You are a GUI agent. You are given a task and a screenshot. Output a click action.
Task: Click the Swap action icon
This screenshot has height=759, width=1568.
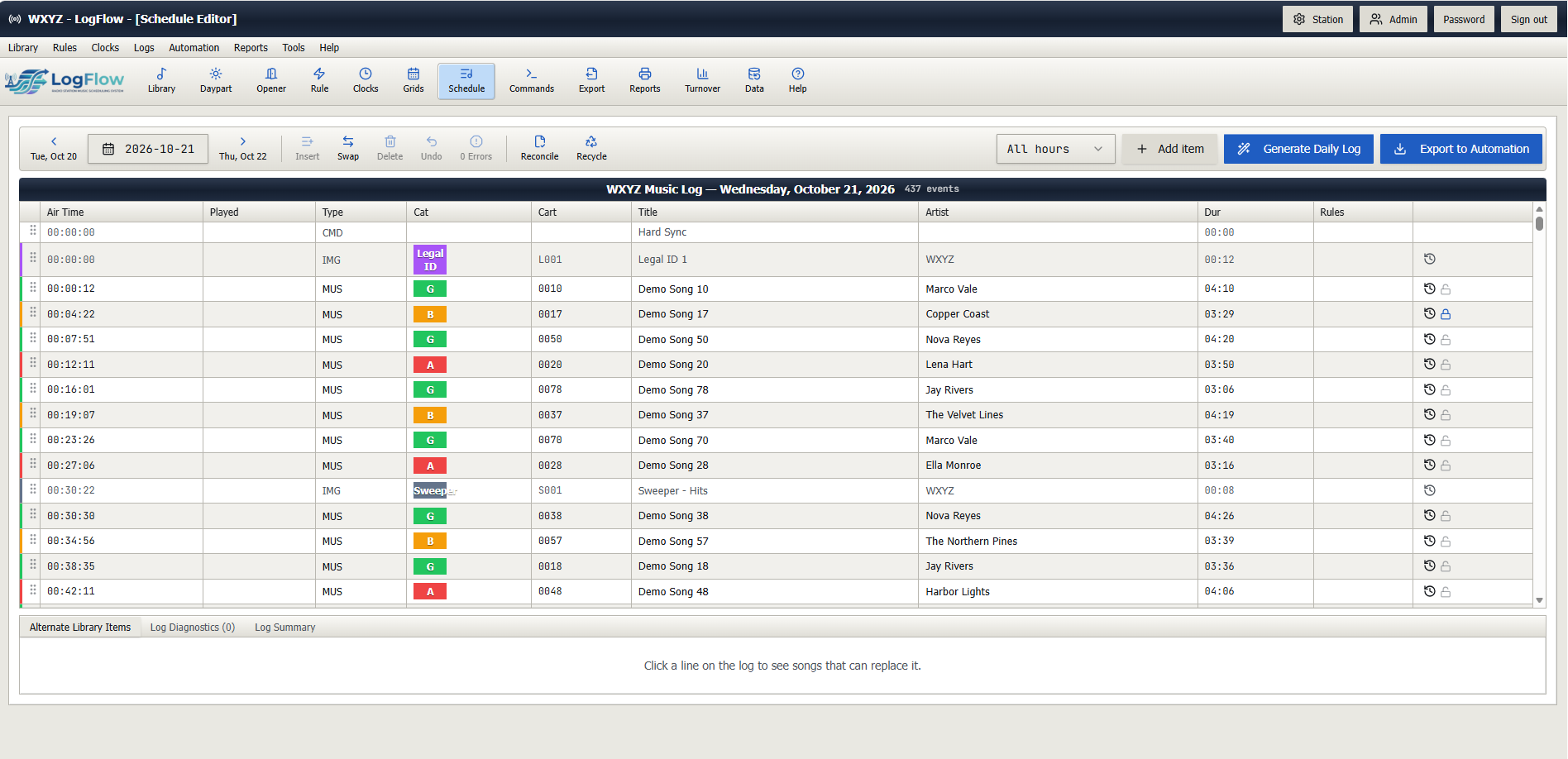[x=348, y=148]
